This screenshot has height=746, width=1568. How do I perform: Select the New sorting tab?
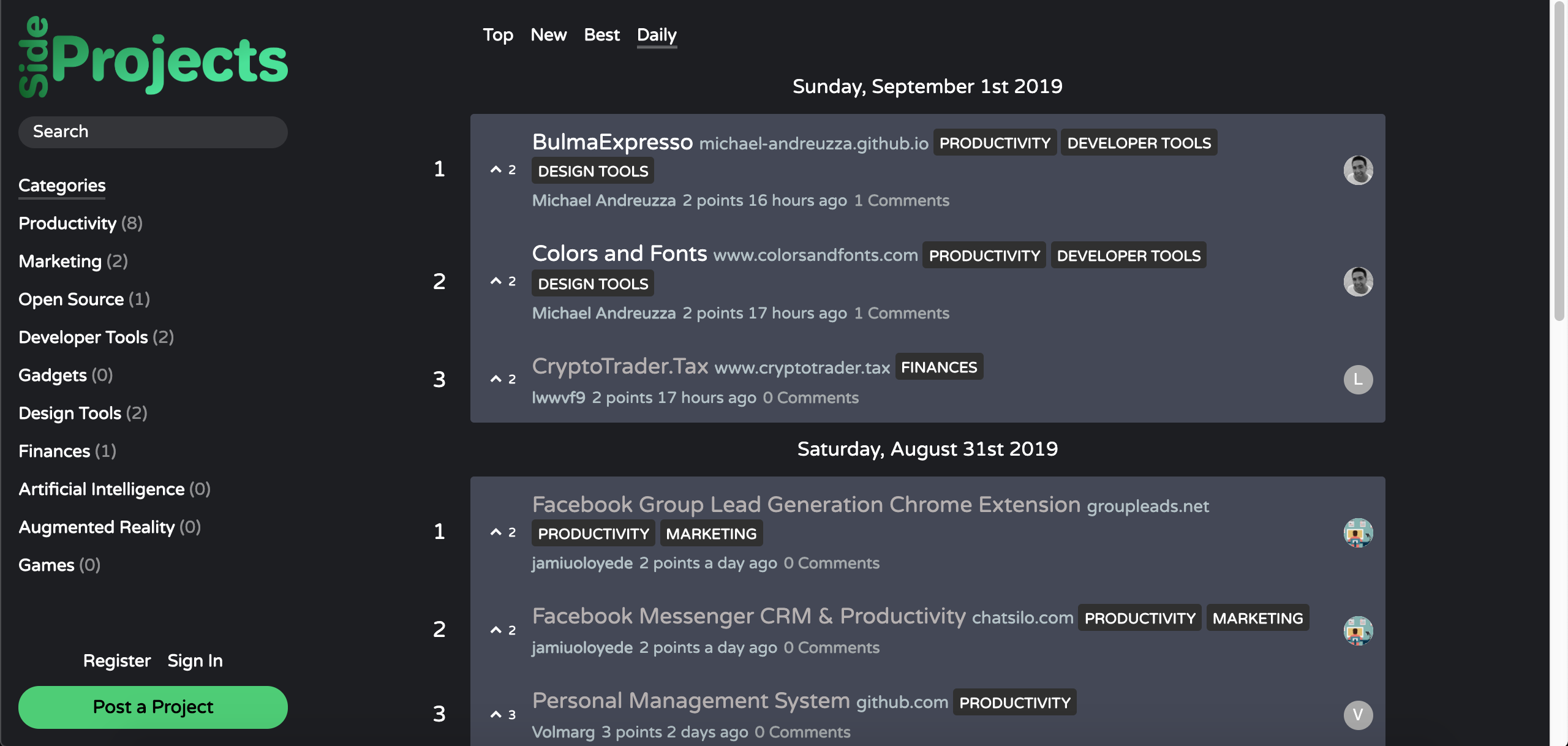click(548, 35)
